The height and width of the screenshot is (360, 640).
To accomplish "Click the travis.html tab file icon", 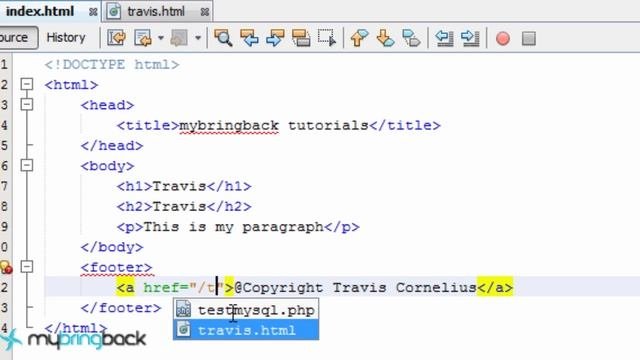I will pyautogui.click(x=114, y=11).
